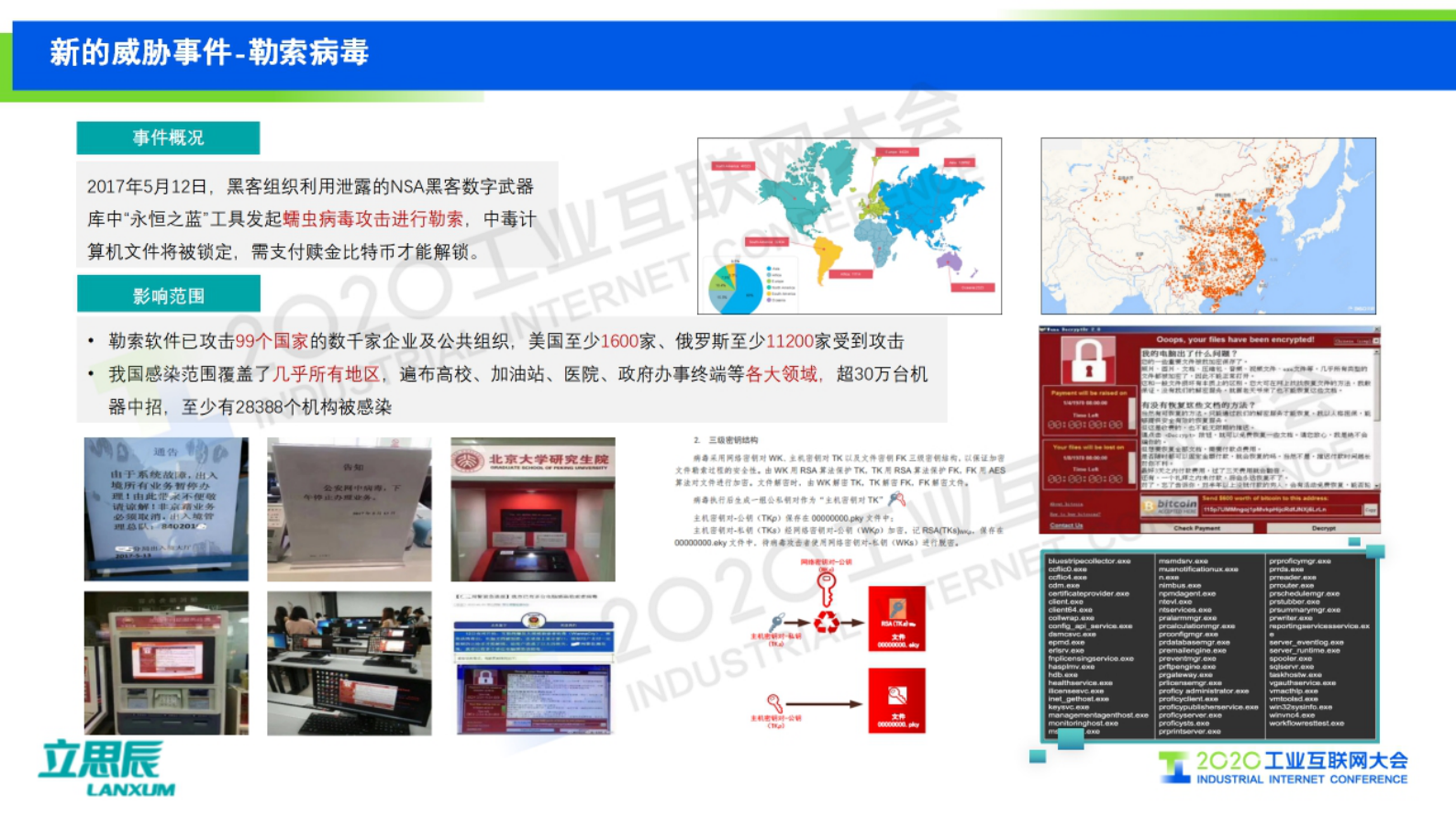Click the red text 蠕虫病毒攻击进行勒索
Viewport: 1456px width, 818px height.
pos(373,219)
